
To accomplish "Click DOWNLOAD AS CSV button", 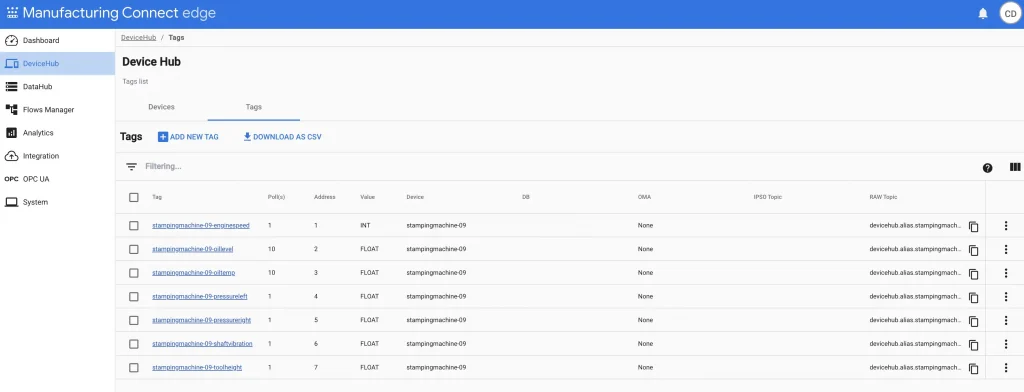I will [282, 137].
